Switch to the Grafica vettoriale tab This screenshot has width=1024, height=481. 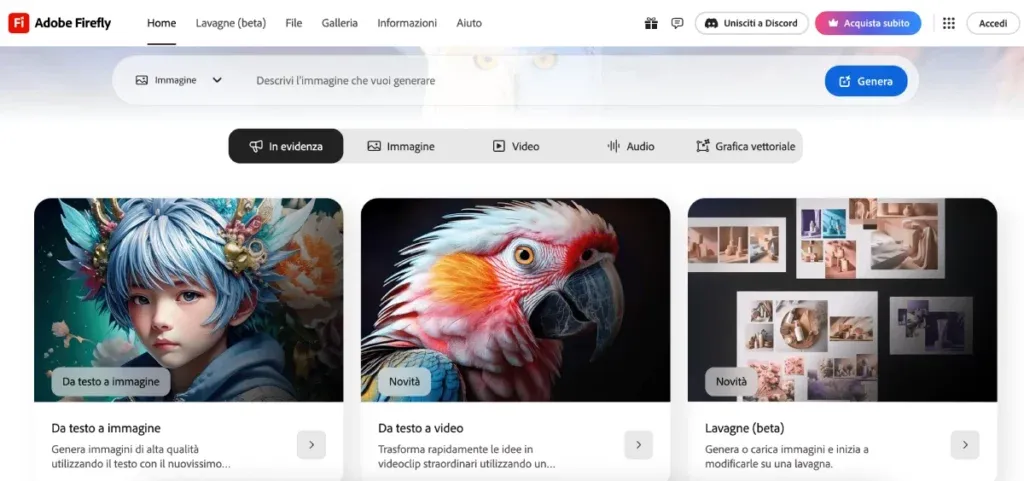746,146
